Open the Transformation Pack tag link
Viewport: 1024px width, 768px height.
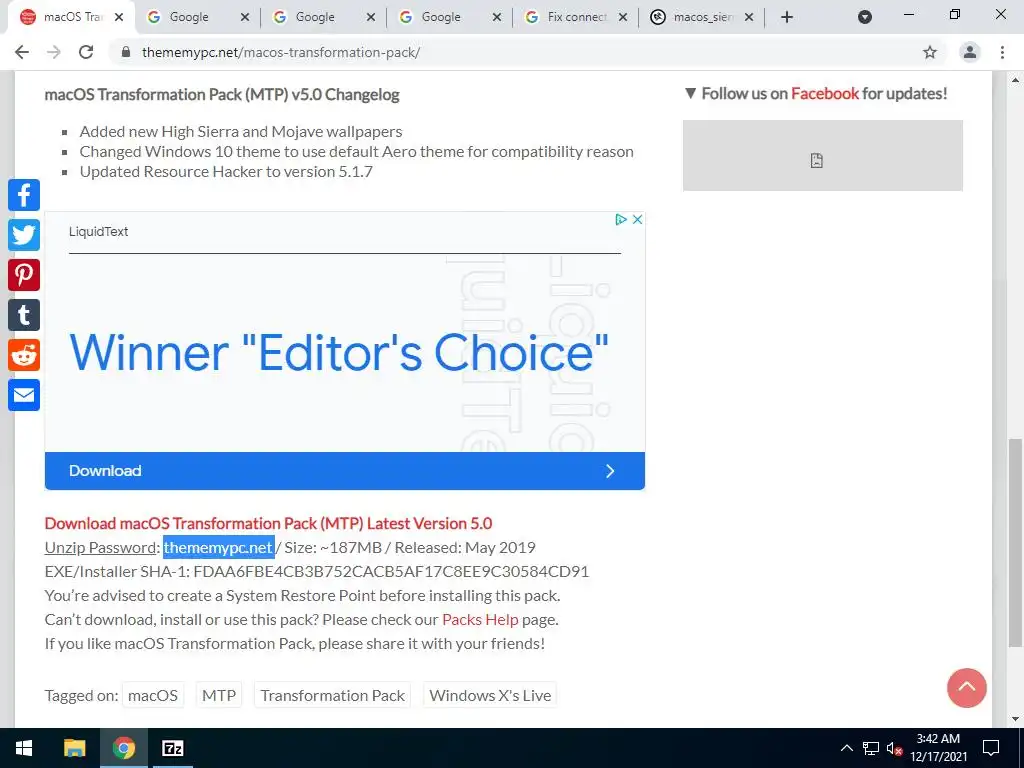[x=332, y=696]
